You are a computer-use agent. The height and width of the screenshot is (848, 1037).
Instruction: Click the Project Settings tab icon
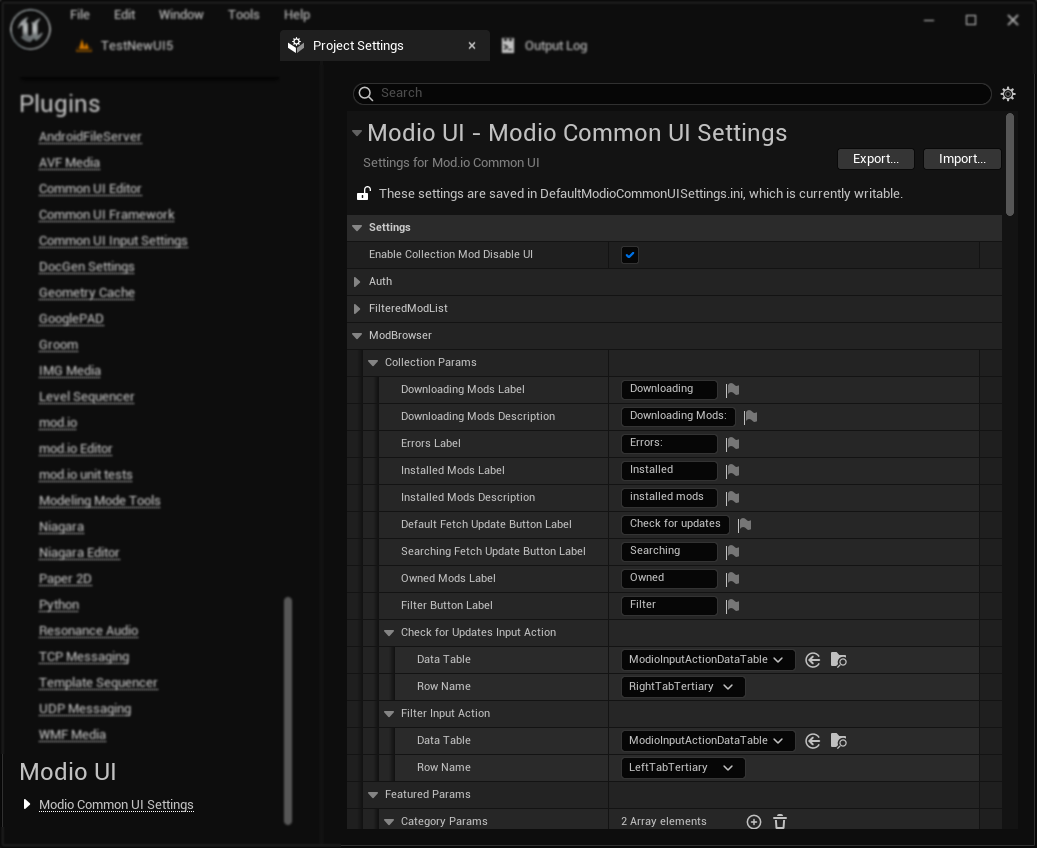[x=296, y=45]
